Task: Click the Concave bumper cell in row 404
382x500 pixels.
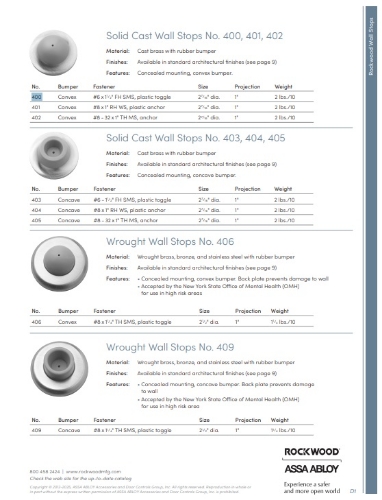Action: pyautogui.click(x=69, y=210)
